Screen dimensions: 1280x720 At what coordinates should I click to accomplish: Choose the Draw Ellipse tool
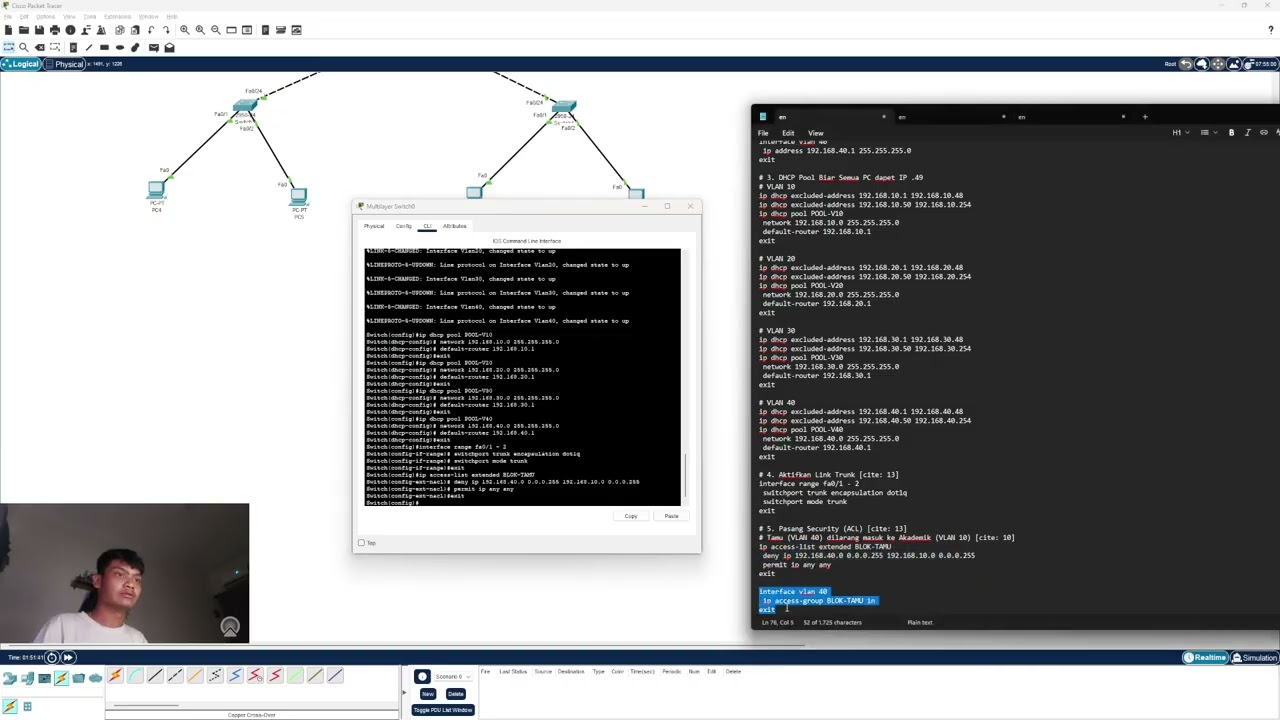(120, 47)
